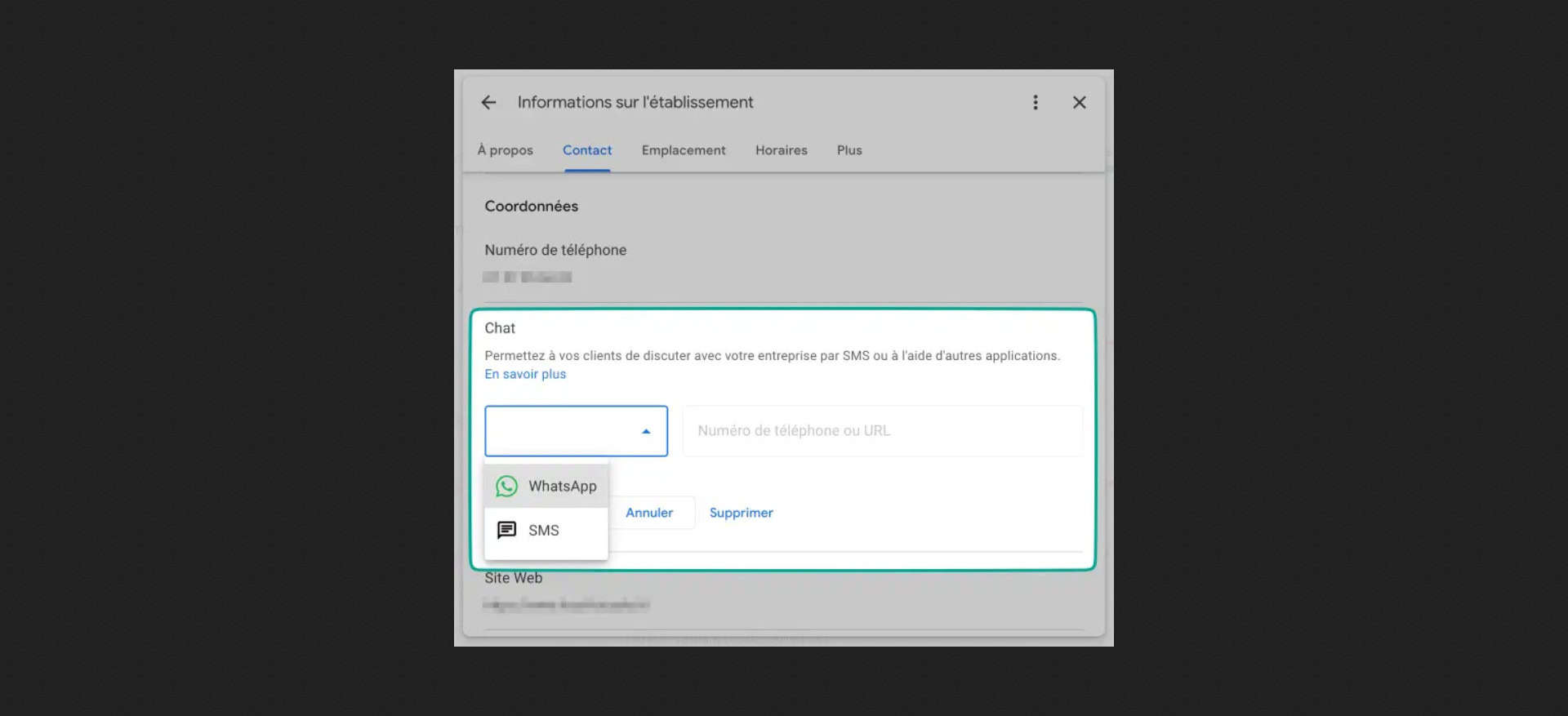Switch to the À propos tab
Viewport: 1568px width, 716px height.
505,150
